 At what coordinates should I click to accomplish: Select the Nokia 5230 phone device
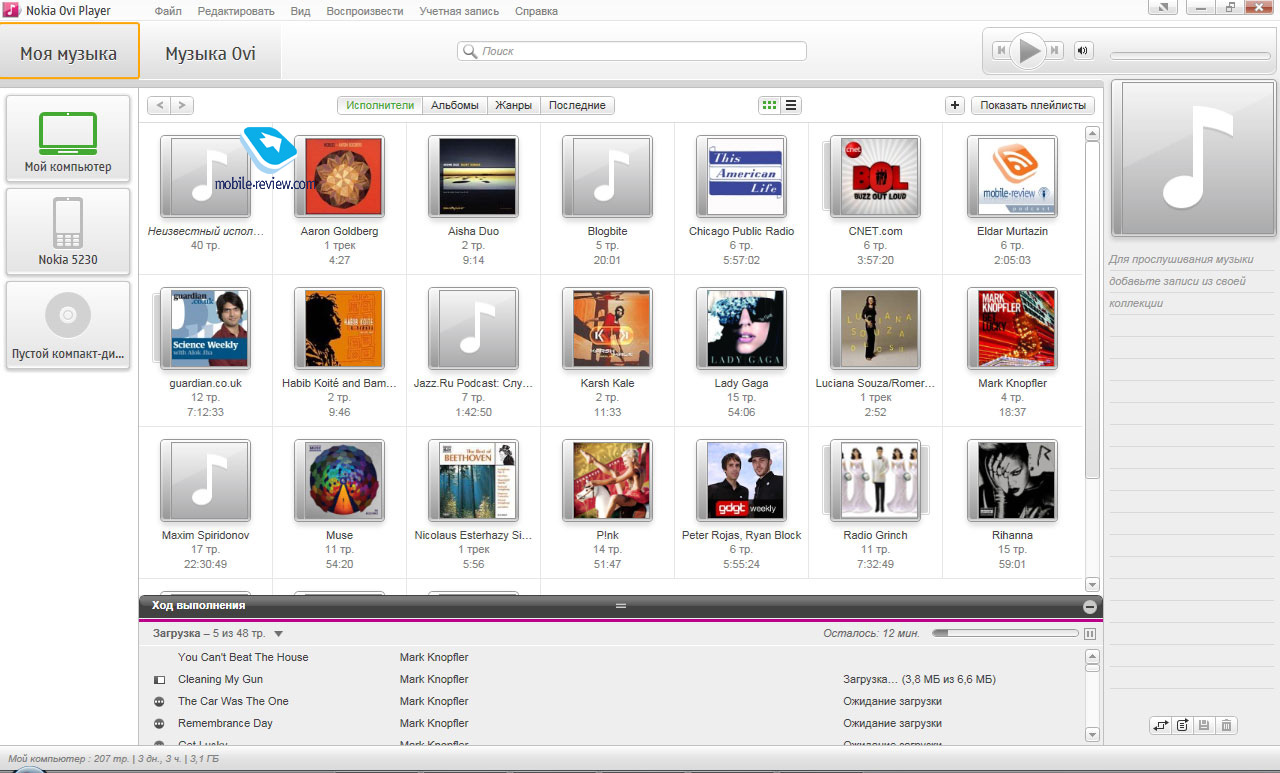tap(68, 231)
